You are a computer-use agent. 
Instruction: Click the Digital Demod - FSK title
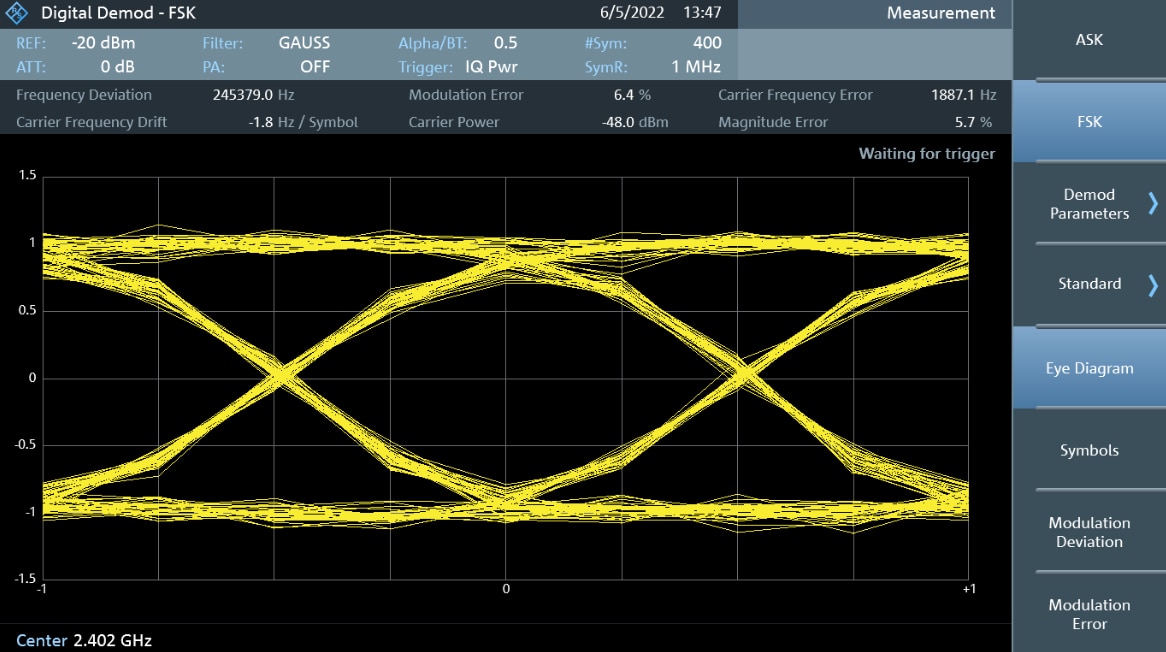pos(118,14)
